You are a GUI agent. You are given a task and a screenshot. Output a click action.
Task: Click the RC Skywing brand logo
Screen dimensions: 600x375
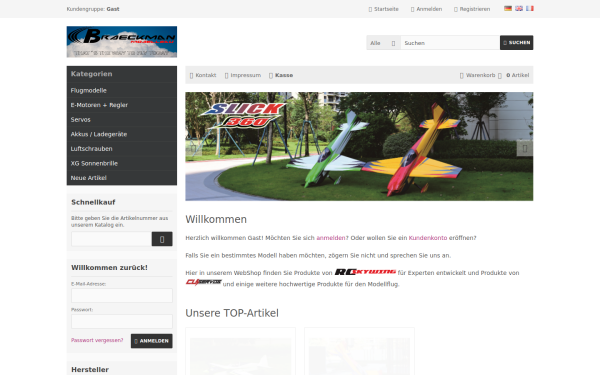(365, 272)
